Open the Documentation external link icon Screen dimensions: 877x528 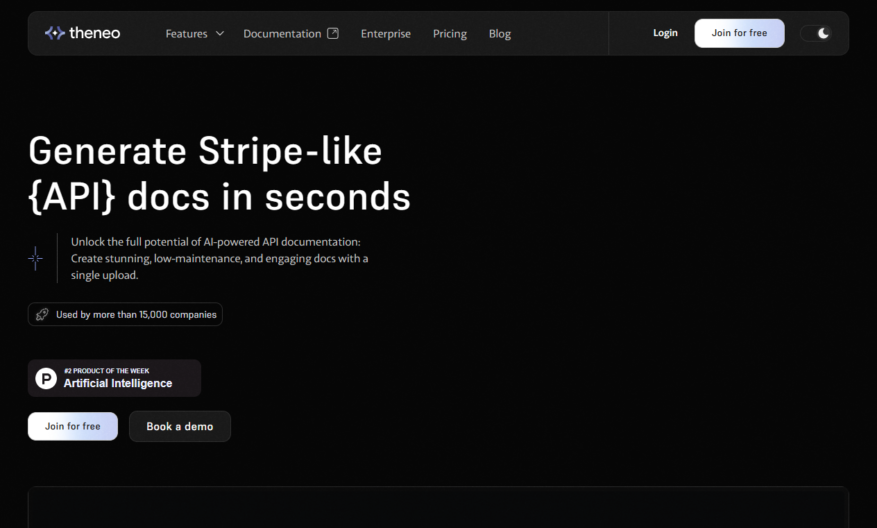click(333, 34)
